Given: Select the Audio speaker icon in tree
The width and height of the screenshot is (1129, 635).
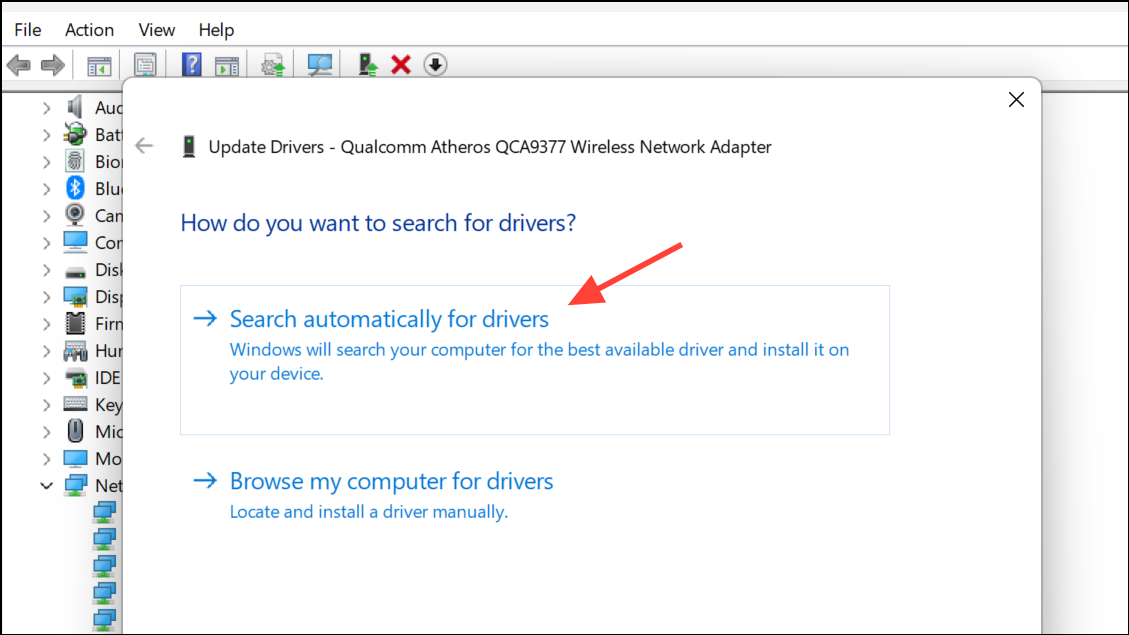Looking at the screenshot, I should 75,107.
